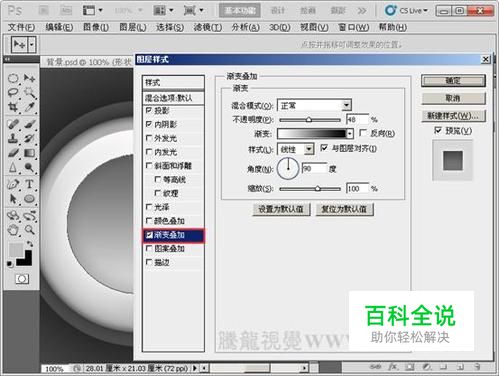Expand more workspaces with the >> chevron

coord(362,11)
